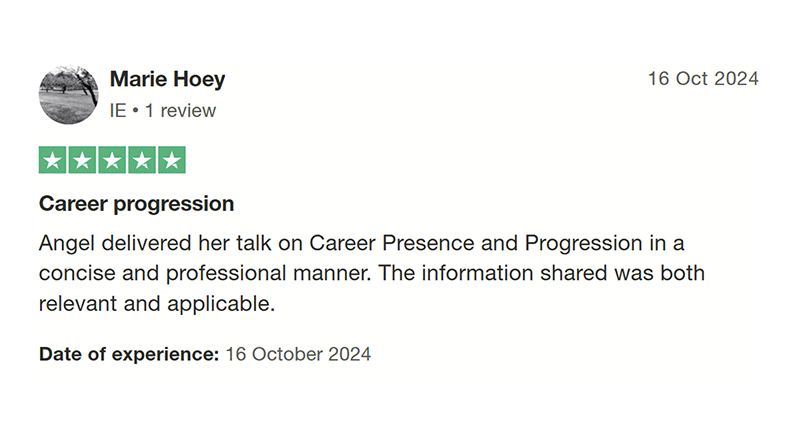Click the word Angel in review
800x433 pixels.
click(x=67, y=243)
